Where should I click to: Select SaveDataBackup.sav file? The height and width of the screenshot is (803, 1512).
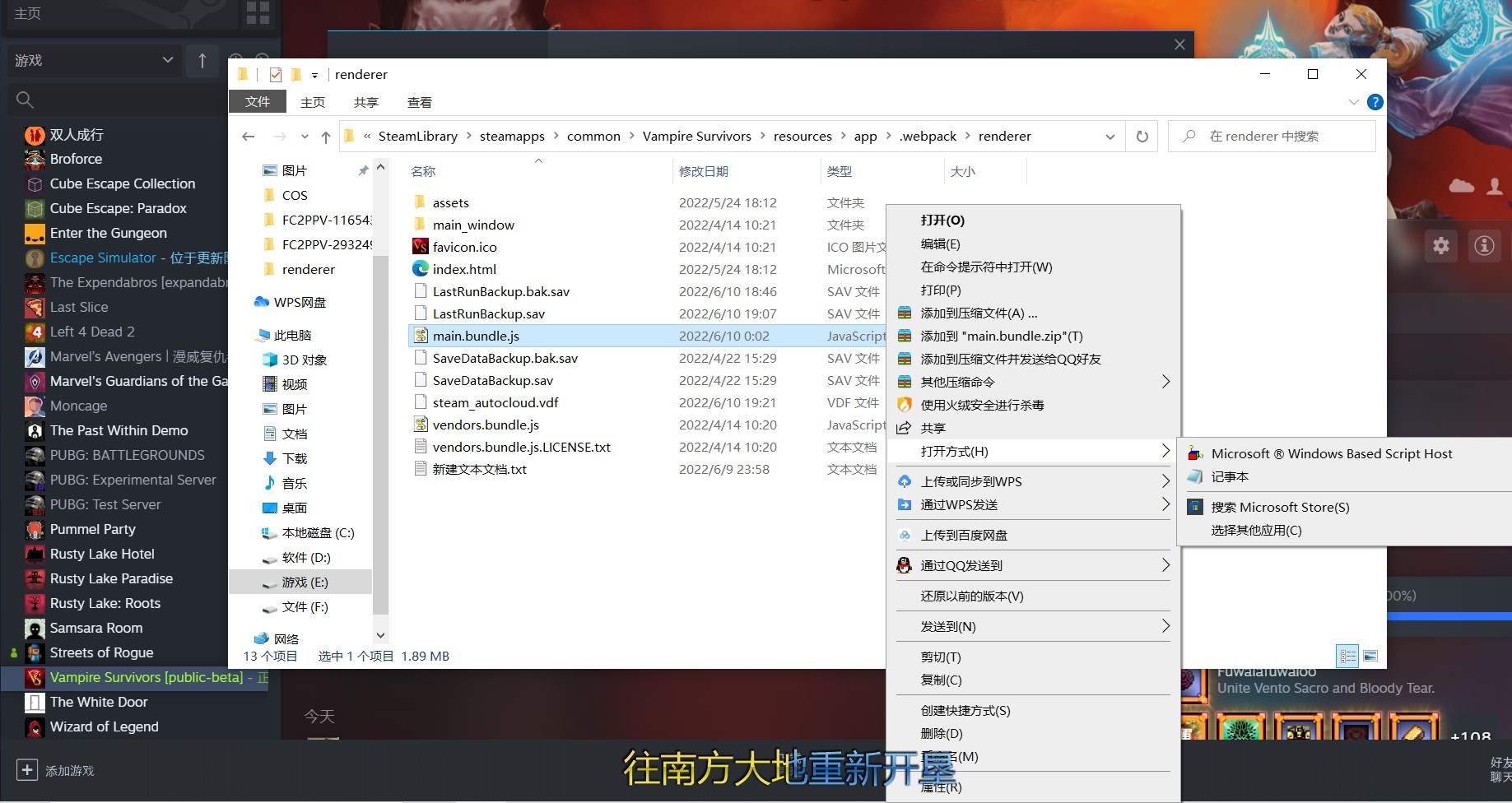tap(492, 380)
